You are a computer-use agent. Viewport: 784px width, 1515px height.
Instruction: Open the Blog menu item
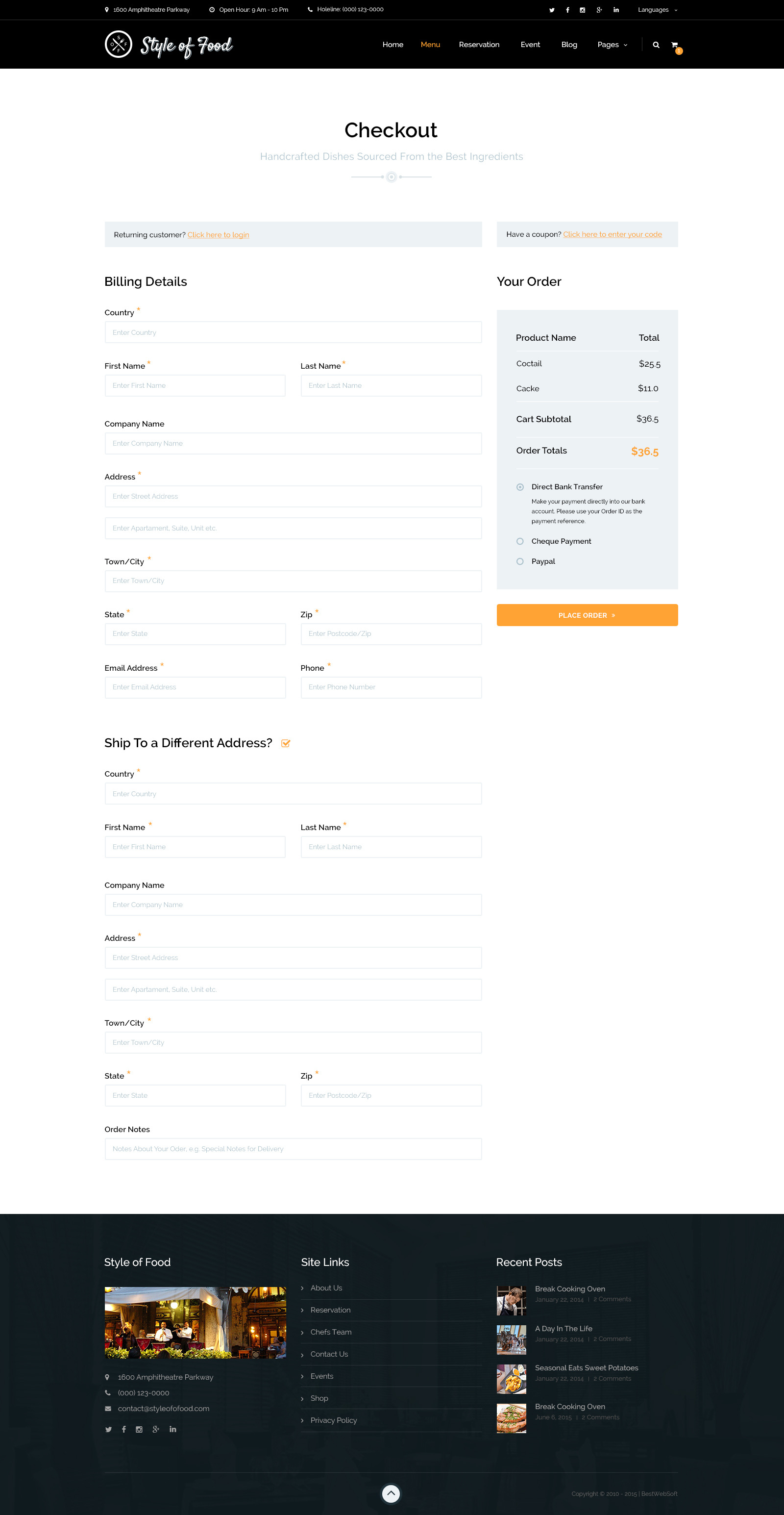569,45
